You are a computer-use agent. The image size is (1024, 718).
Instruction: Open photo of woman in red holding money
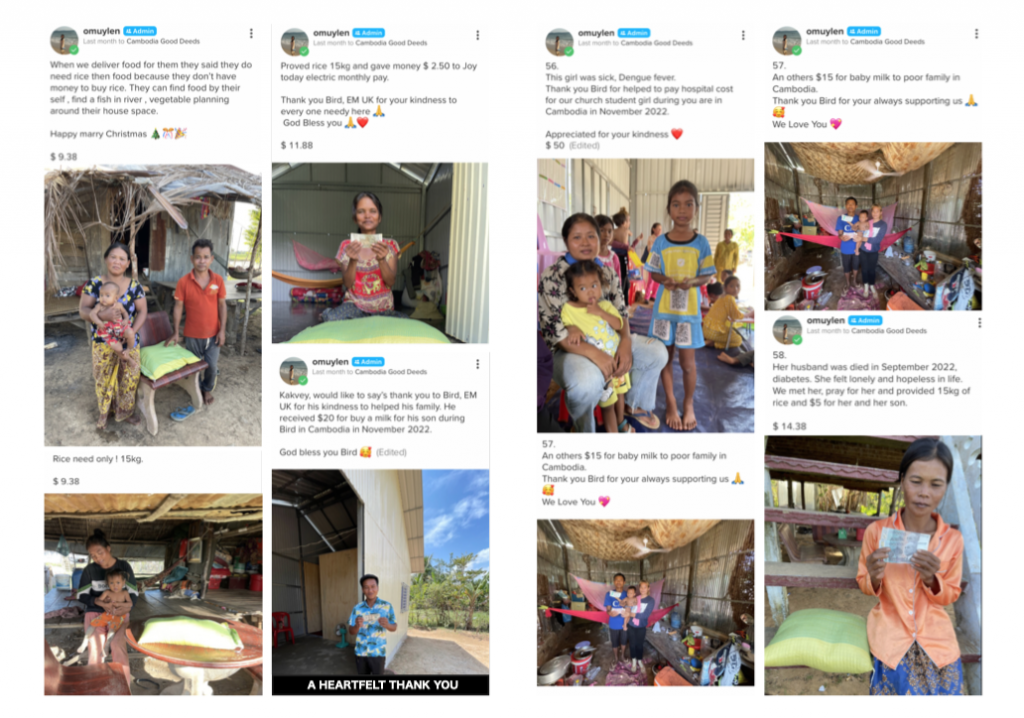click(x=380, y=253)
